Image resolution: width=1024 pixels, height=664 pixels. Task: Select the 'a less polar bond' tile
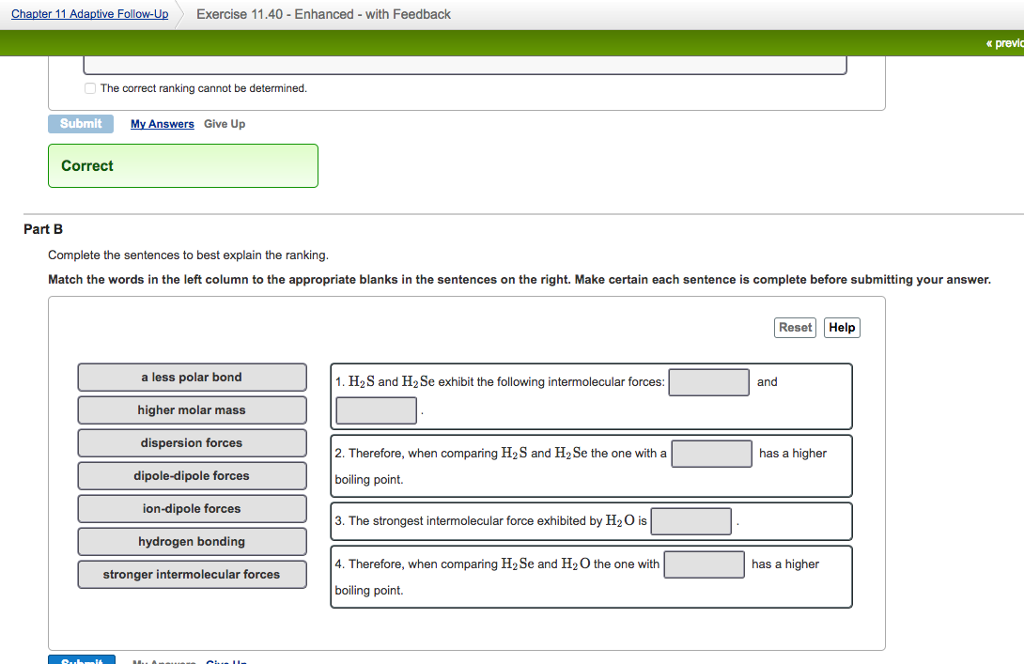pyautogui.click(x=192, y=377)
